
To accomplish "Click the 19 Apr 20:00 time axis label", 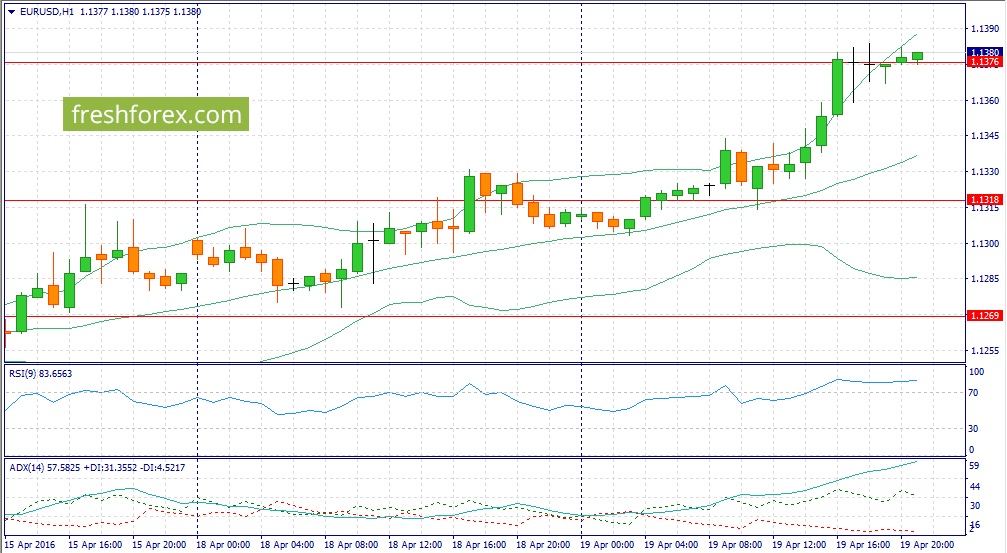I will (x=930, y=545).
